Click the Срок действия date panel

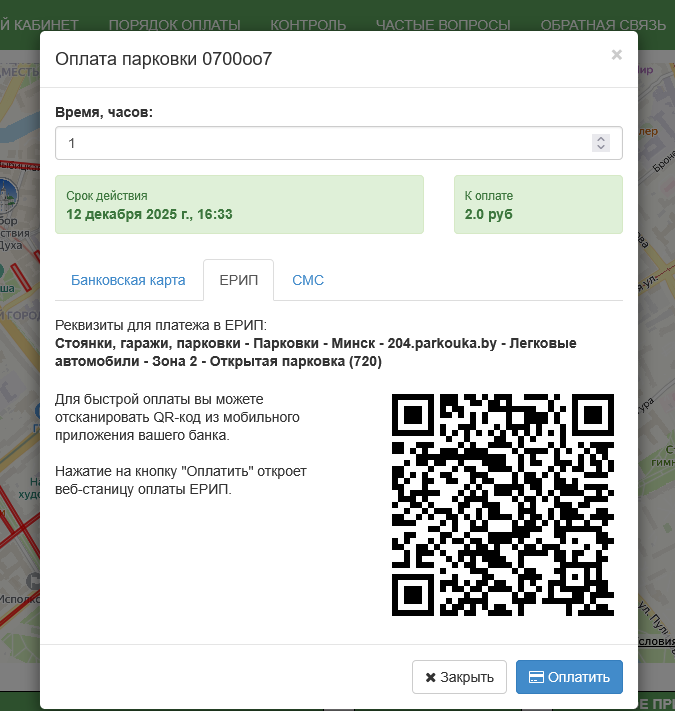pyautogui.click(x=239, y=205)
